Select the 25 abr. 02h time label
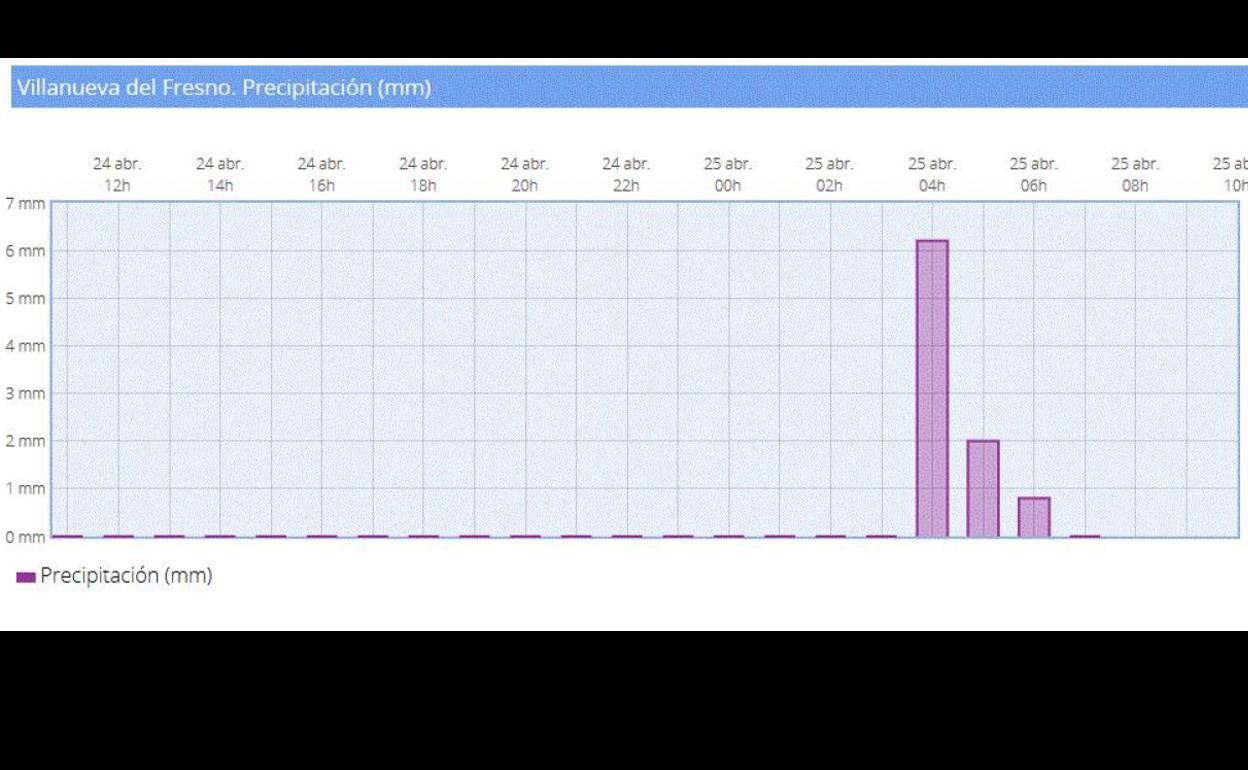The width and height of the screenshot is (1248, 770). tap(830, 175)
